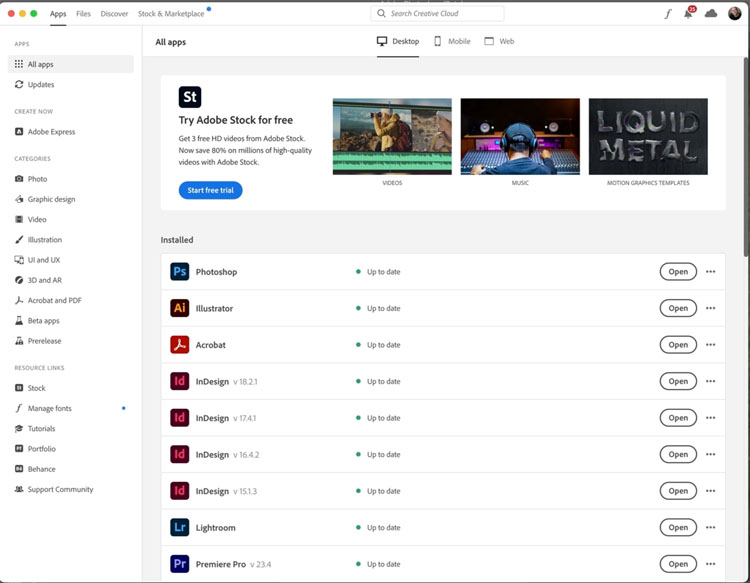
Task: Click the Adobe Stock St logo
Action: point(190,97)
